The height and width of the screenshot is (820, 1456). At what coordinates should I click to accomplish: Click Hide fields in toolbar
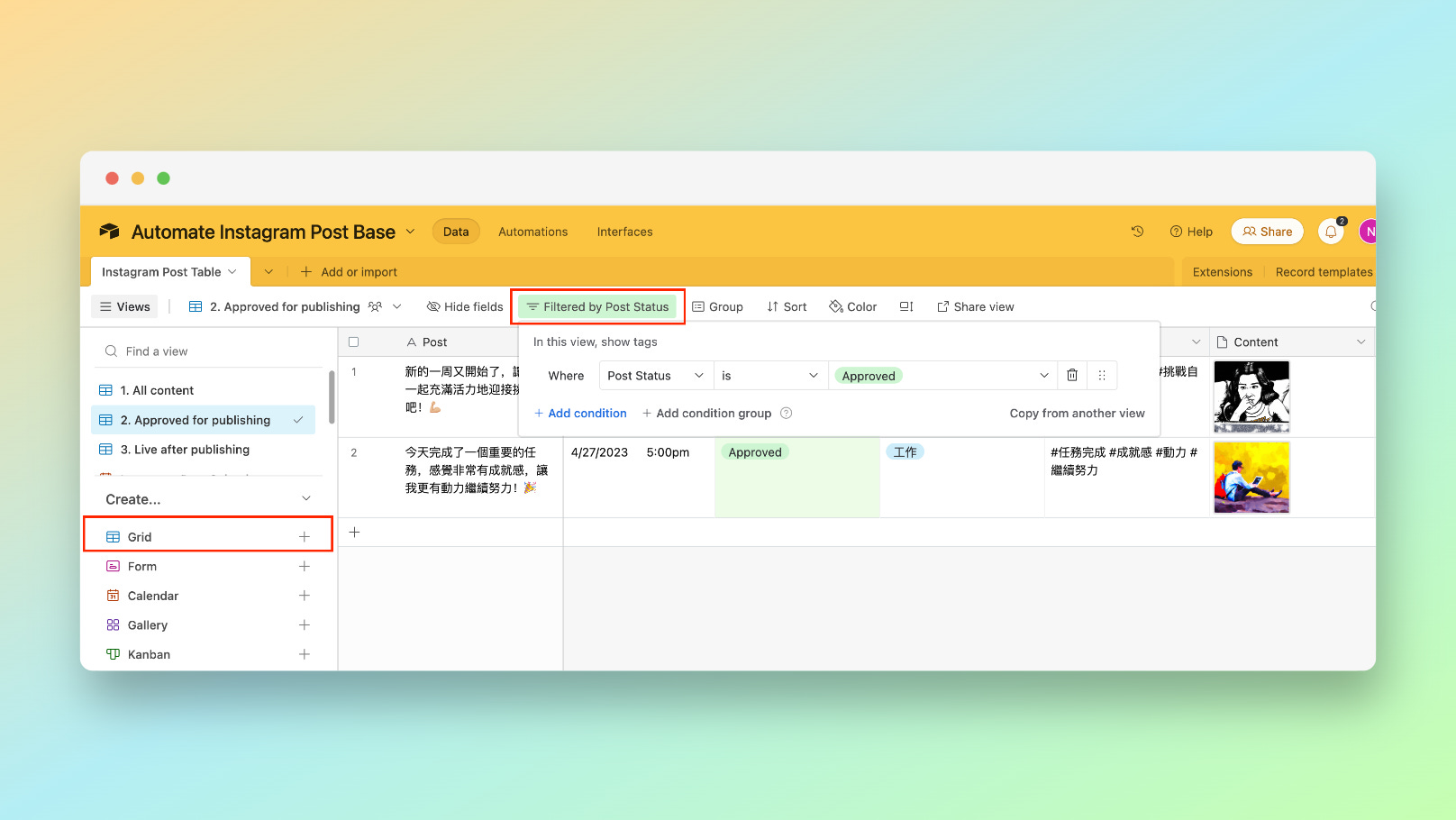point(465,306)
